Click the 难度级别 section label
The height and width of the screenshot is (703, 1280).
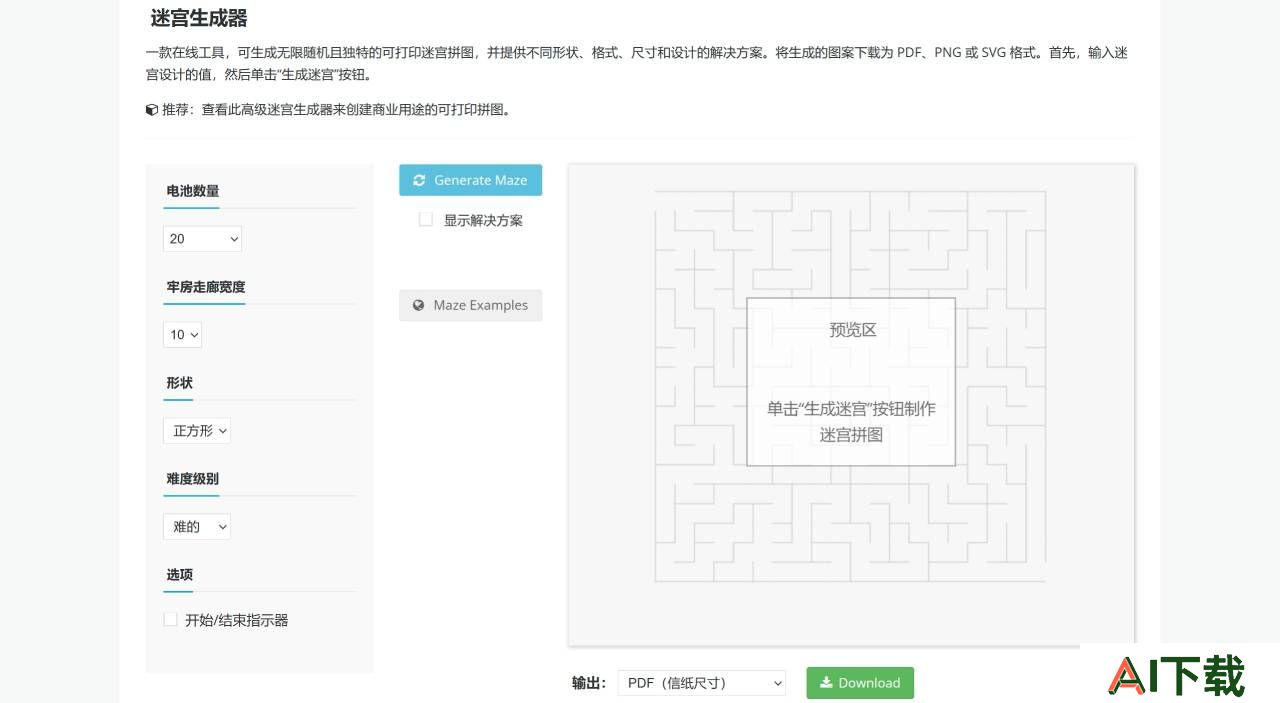point(193,479)
